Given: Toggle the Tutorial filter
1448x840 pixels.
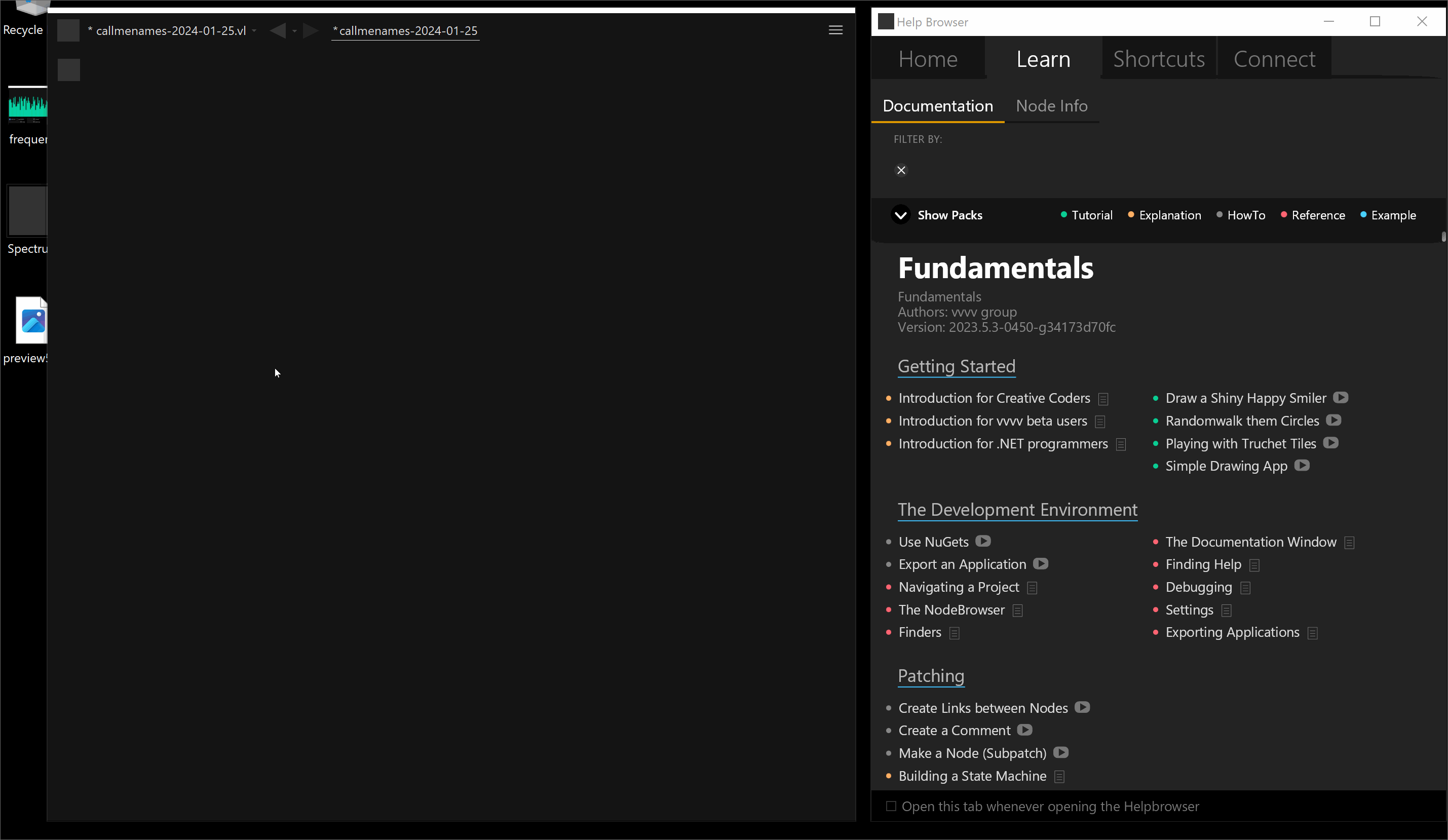Looking at the screenshot, I should pos(1086,215).
